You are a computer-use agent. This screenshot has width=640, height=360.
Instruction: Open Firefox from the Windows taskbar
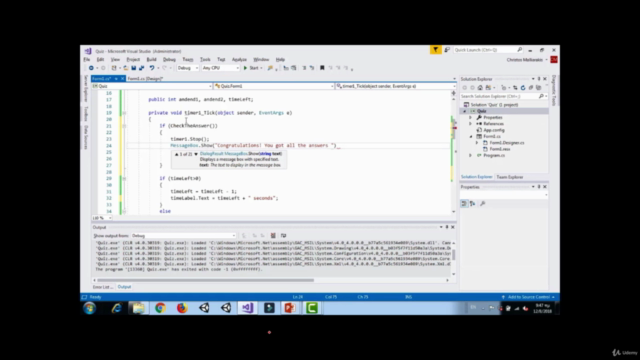(182, 308)
